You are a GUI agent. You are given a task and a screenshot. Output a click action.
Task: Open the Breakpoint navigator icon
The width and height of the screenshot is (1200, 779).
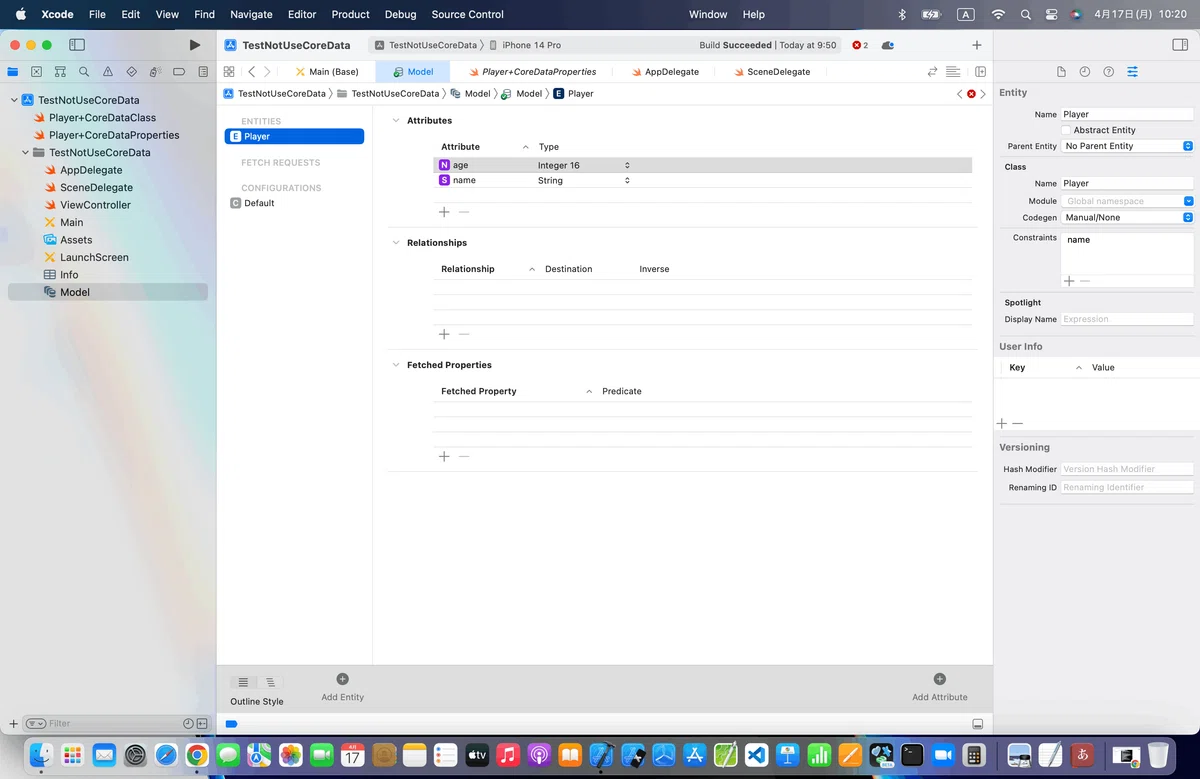[x=179, y=72]
